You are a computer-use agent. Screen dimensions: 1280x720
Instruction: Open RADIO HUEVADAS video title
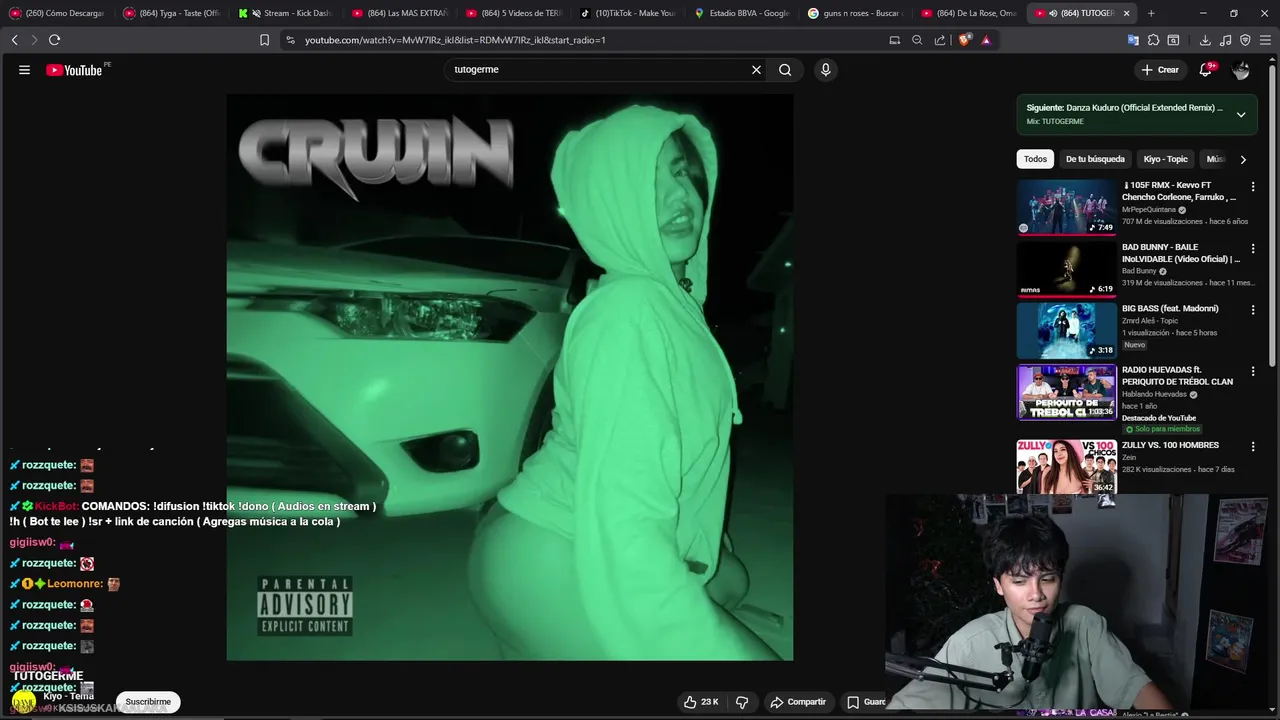[1177, 376]
